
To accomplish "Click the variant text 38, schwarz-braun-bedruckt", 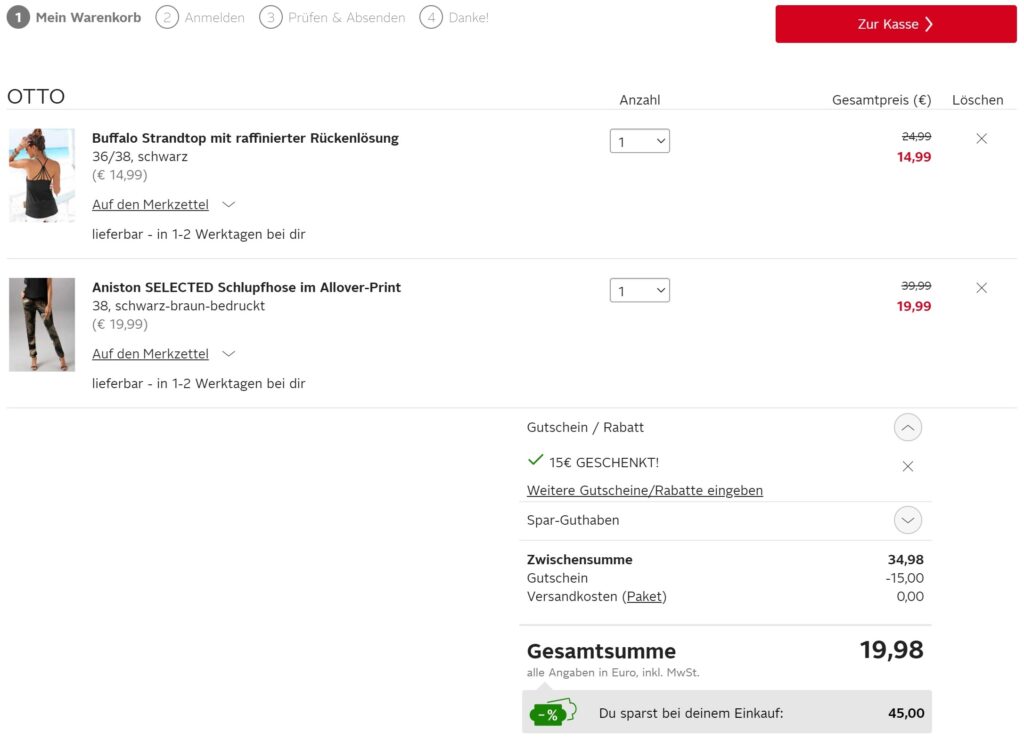I will [x=178, y=306].
